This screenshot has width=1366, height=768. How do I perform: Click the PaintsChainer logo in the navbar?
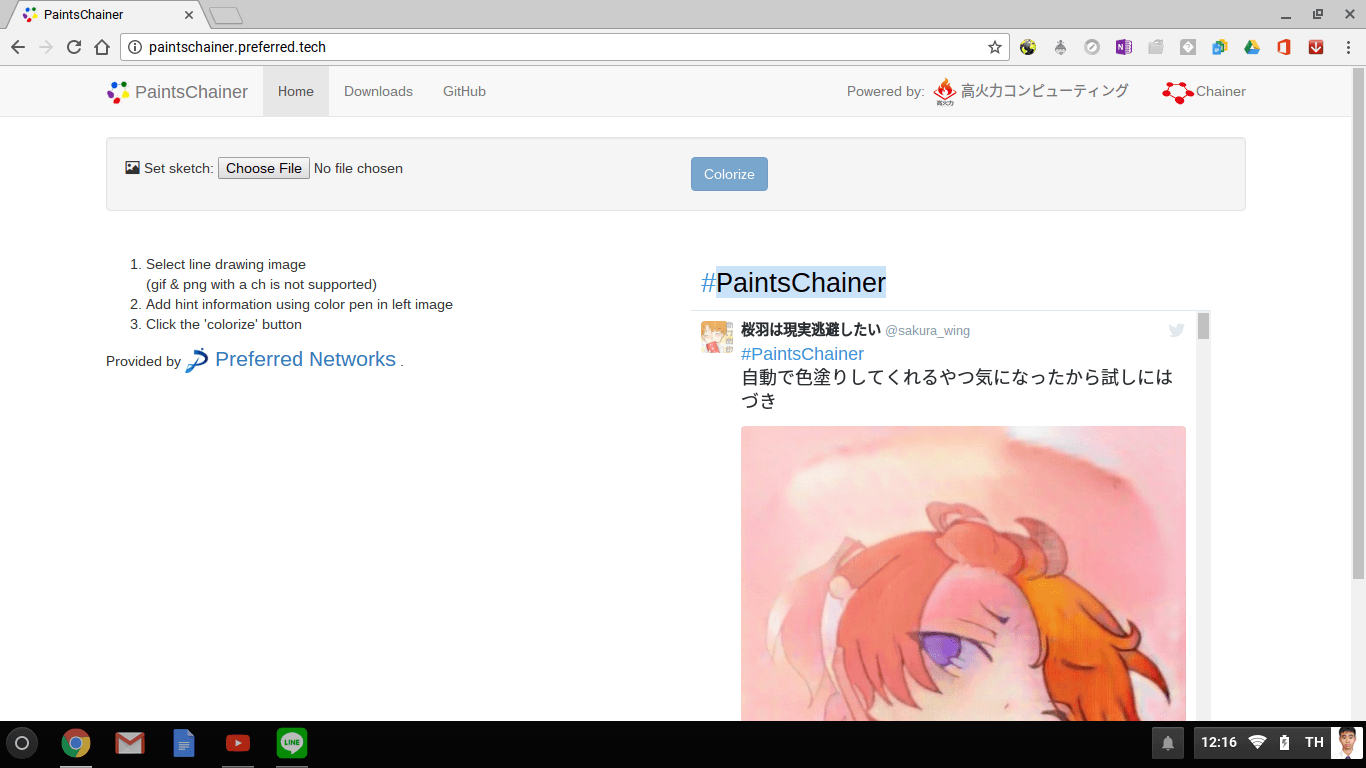[x=177, y=92]
